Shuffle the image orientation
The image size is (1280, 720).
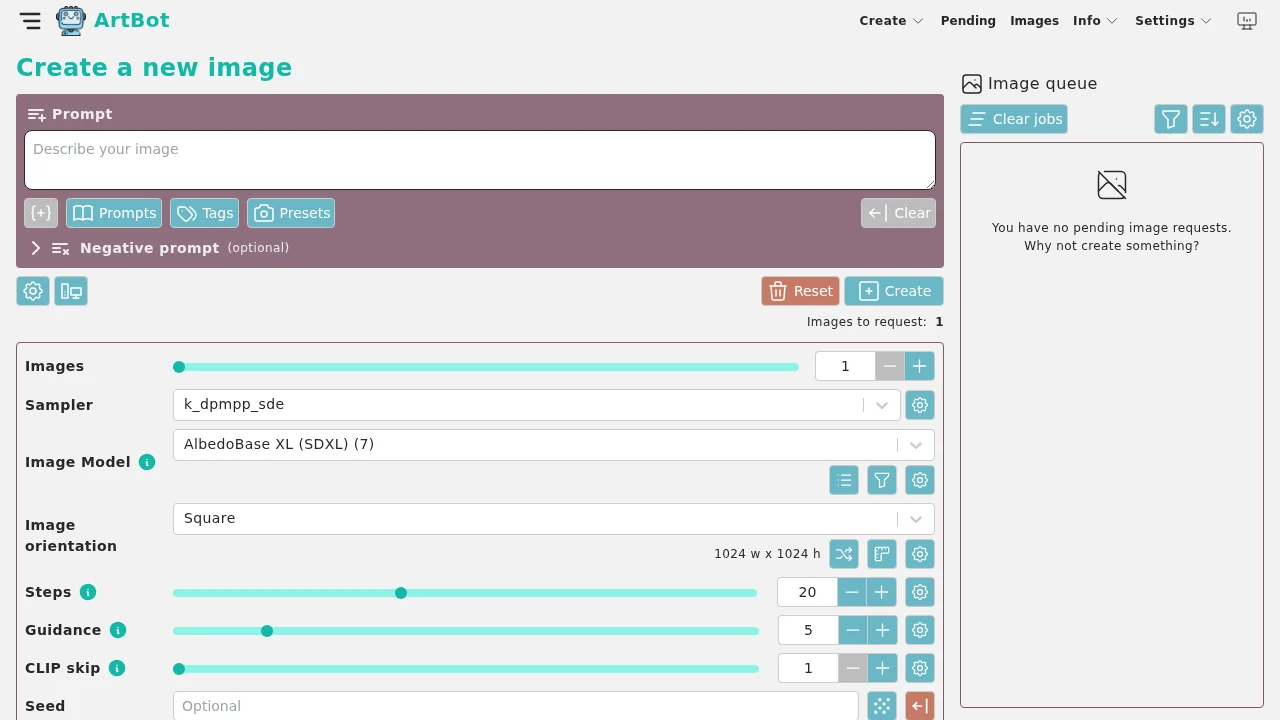click(844, 553)
